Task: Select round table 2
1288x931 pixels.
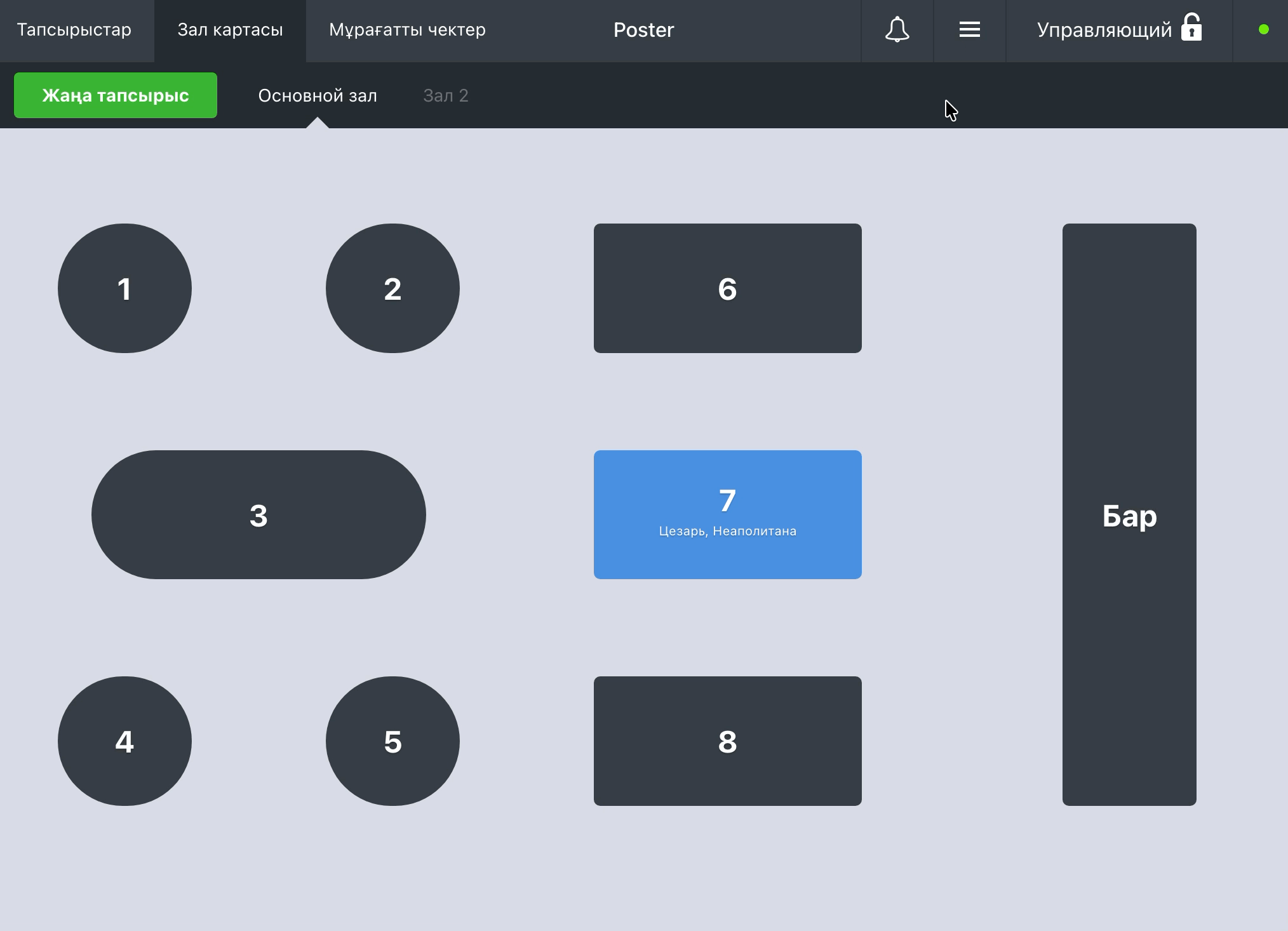Action: pos(392,288)
